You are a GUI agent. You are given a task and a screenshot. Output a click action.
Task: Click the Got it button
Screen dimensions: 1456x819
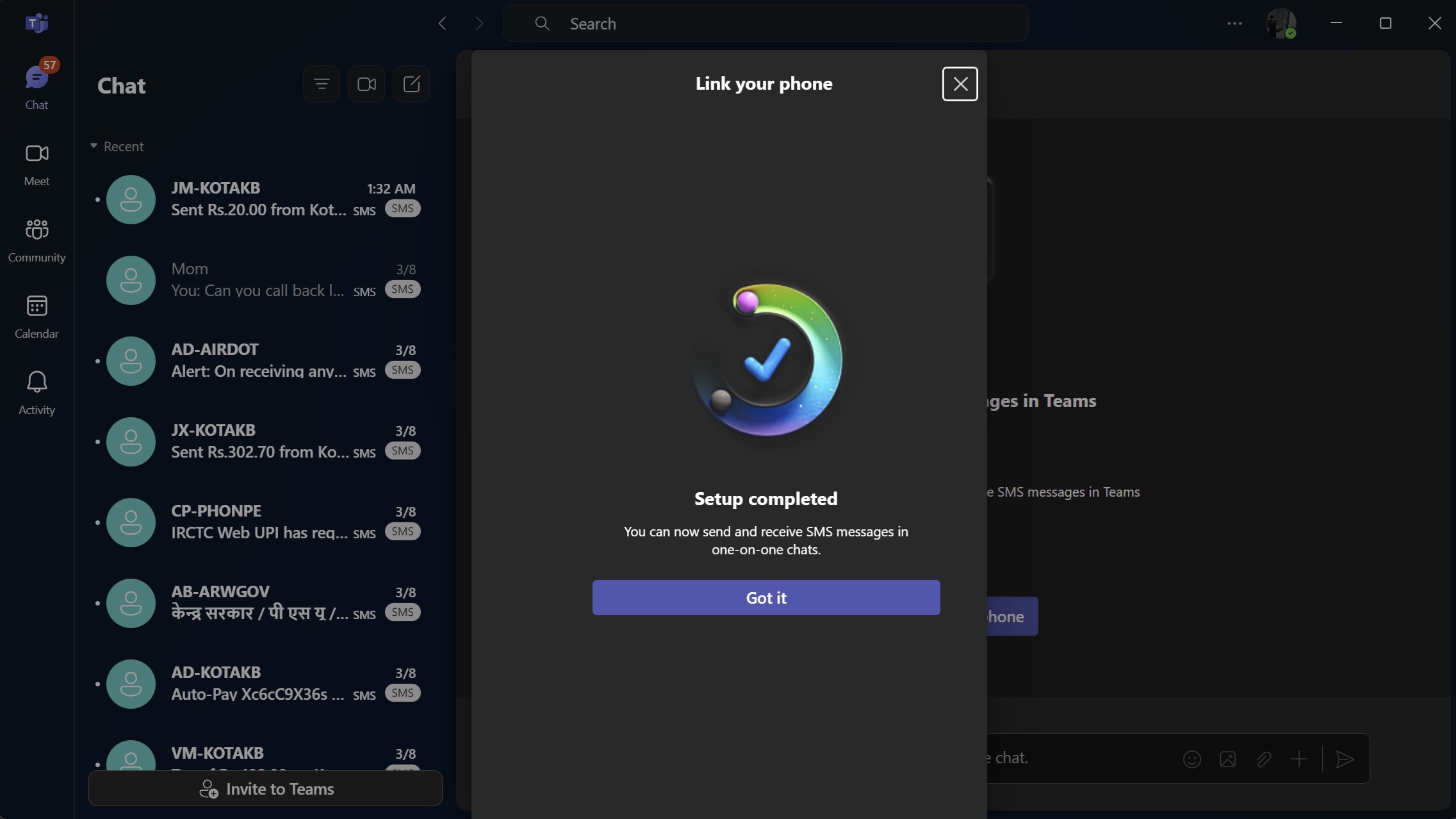[766, 597]
